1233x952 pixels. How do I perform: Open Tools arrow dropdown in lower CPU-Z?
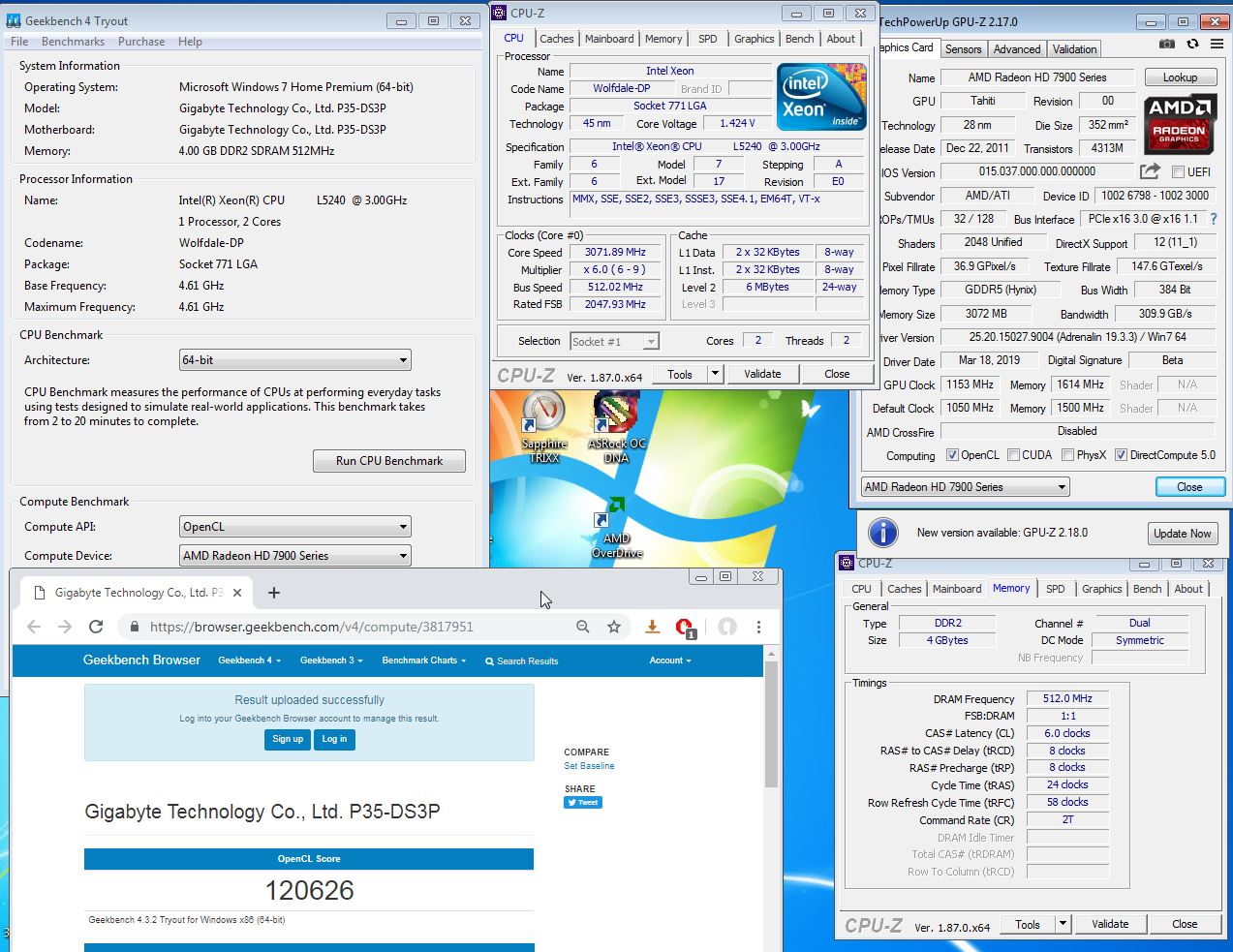click(1063, 924)
